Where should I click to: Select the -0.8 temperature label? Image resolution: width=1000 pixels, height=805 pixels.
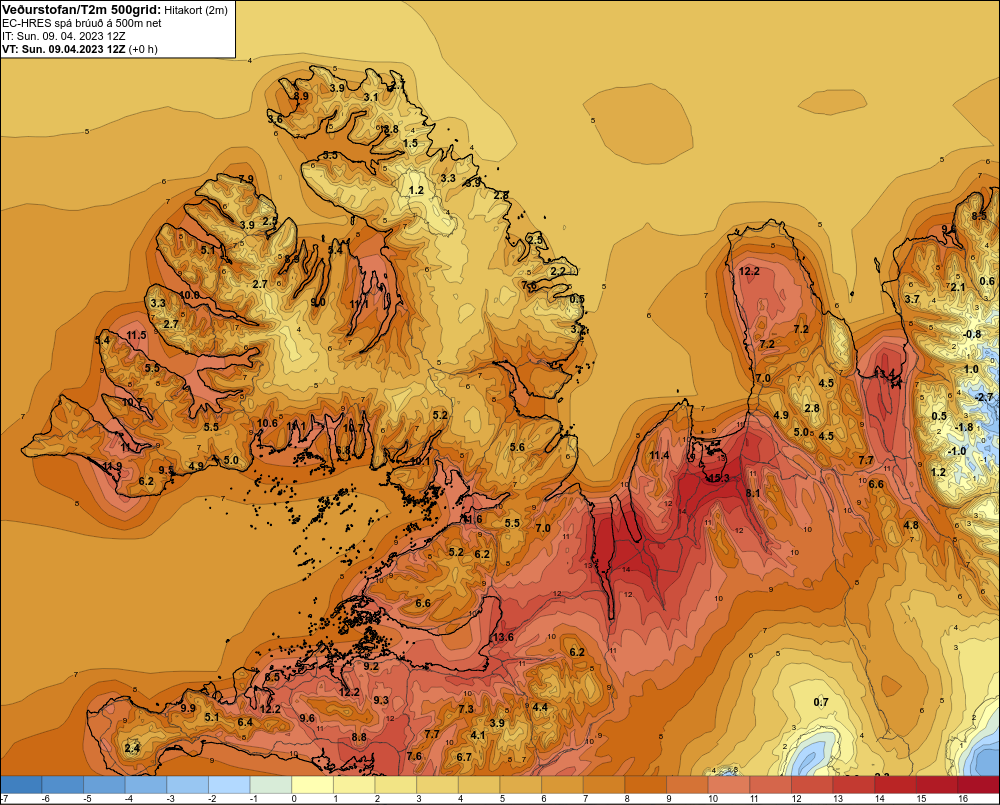click(972, 334)
